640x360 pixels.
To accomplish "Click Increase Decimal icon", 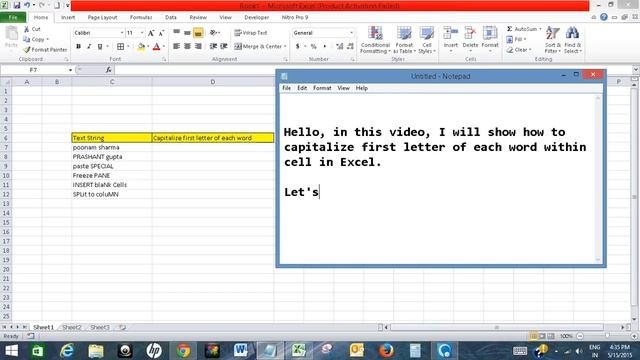I will [x=340, y=47].
